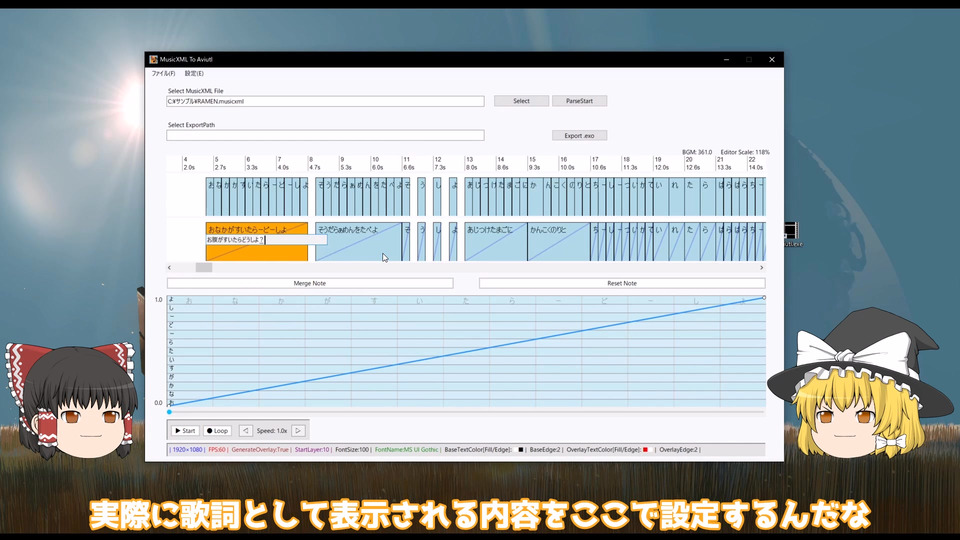Image resolution: width=960 pixels, height=540 pixels.
Task: Click the 1920×1080 status entry
Action: pyautogui.click(x=187, y=450)
